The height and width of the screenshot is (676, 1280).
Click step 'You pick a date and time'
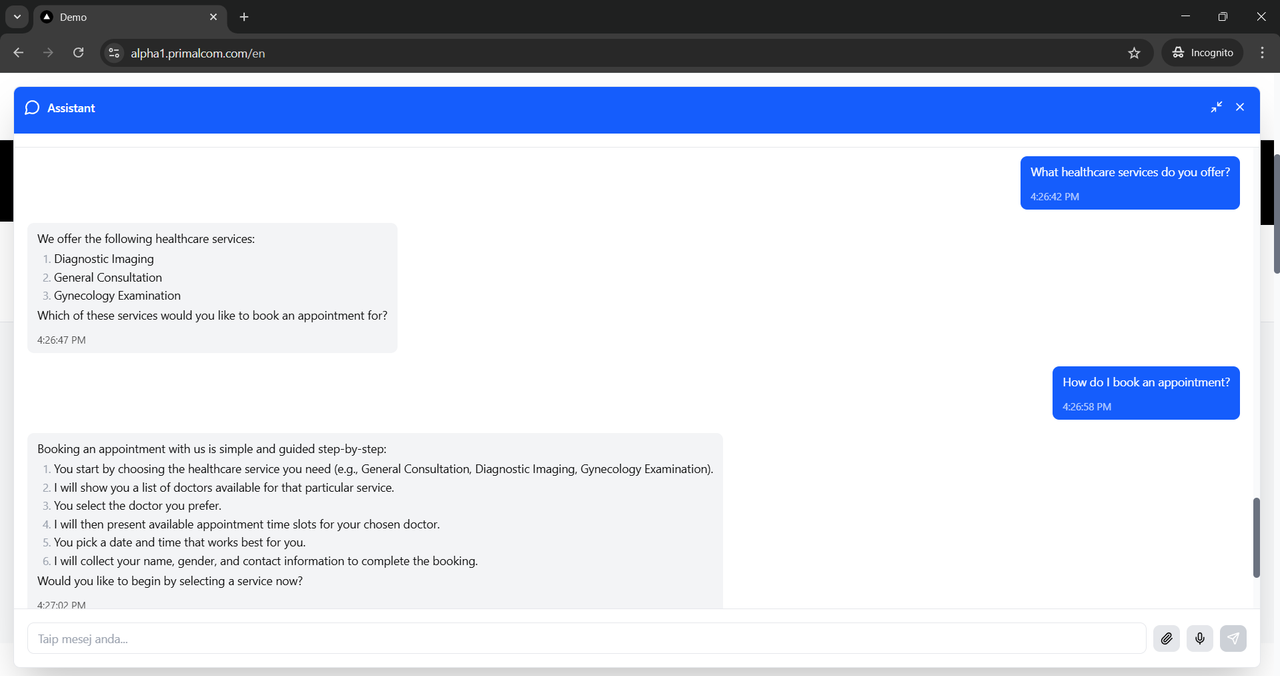[180, 543]
